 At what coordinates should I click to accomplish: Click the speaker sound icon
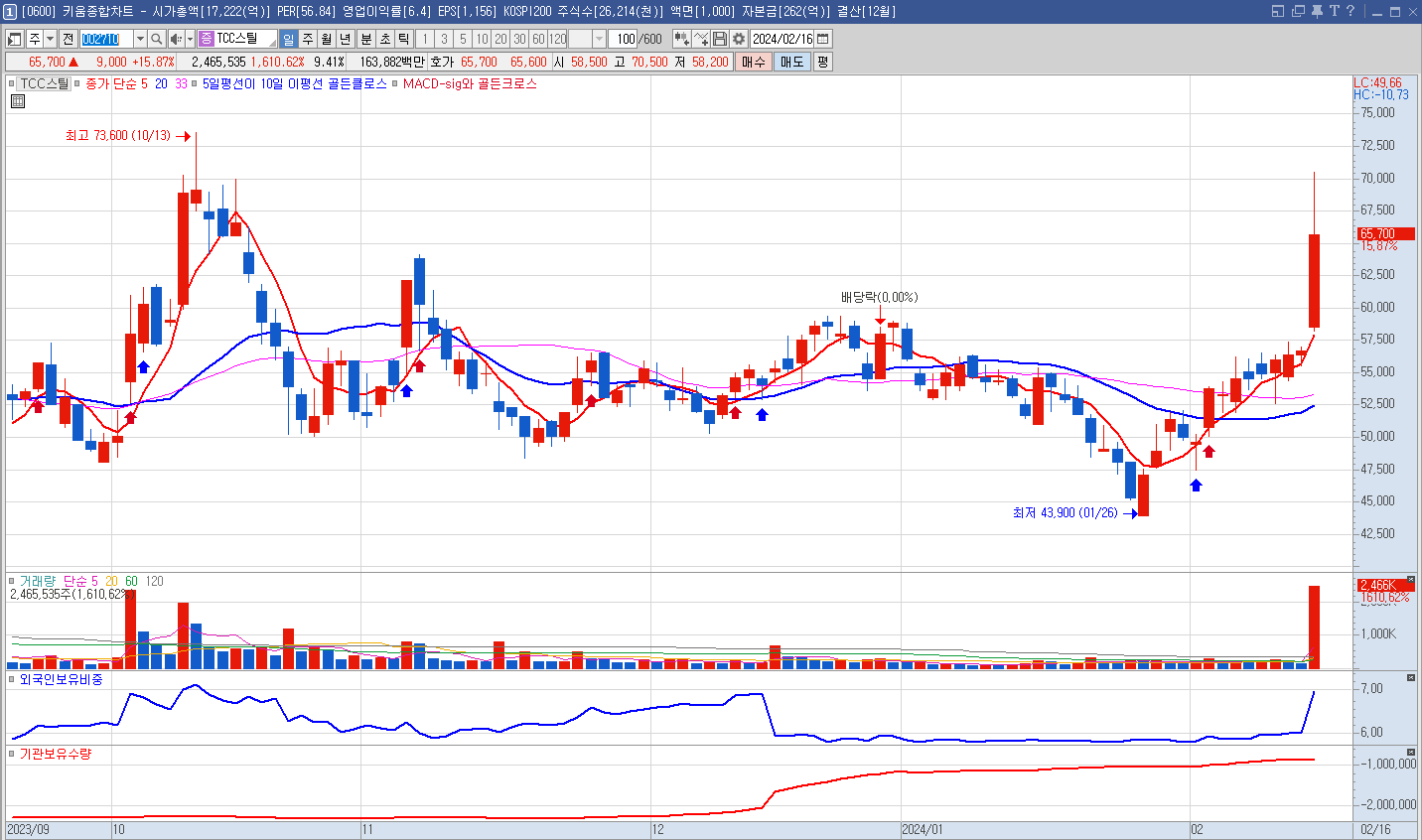tap(176, 39)
